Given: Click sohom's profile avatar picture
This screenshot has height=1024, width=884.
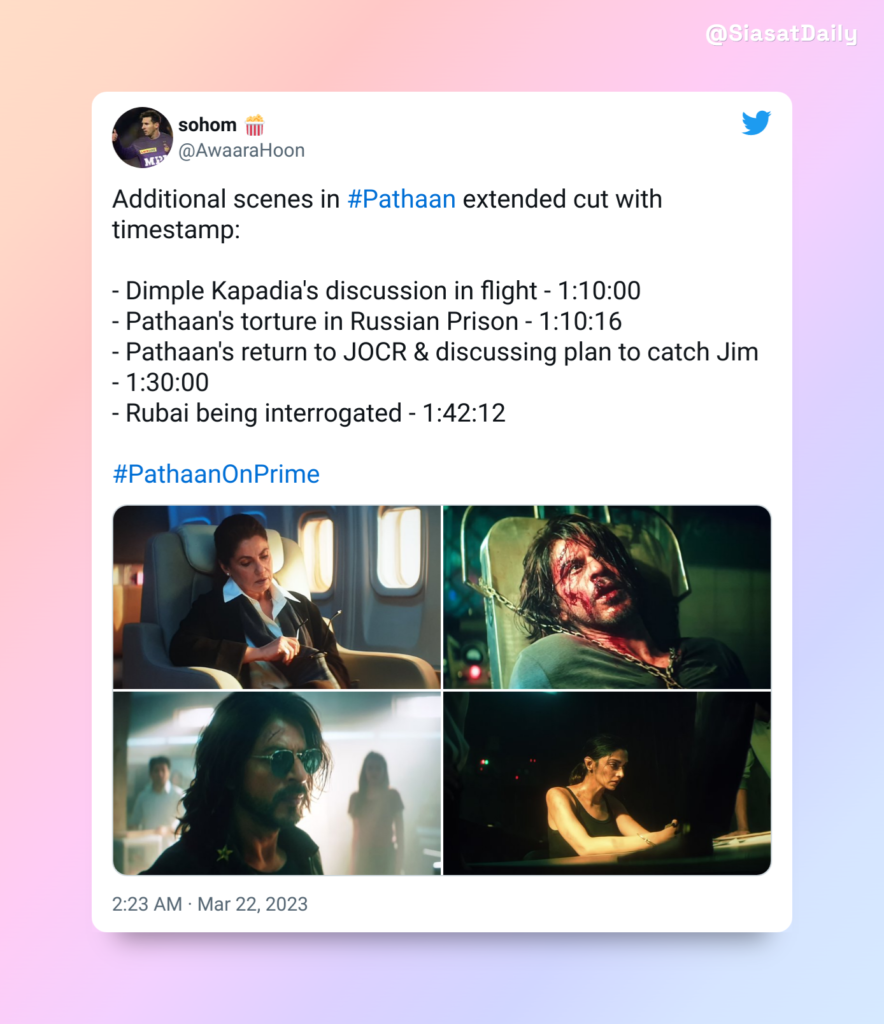Looking at the screenshot, I should pyautogui.click(x=142, y=137).
